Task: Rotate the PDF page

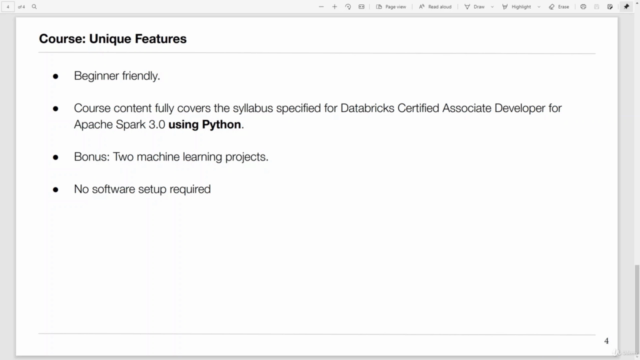Action: point(348,7)
